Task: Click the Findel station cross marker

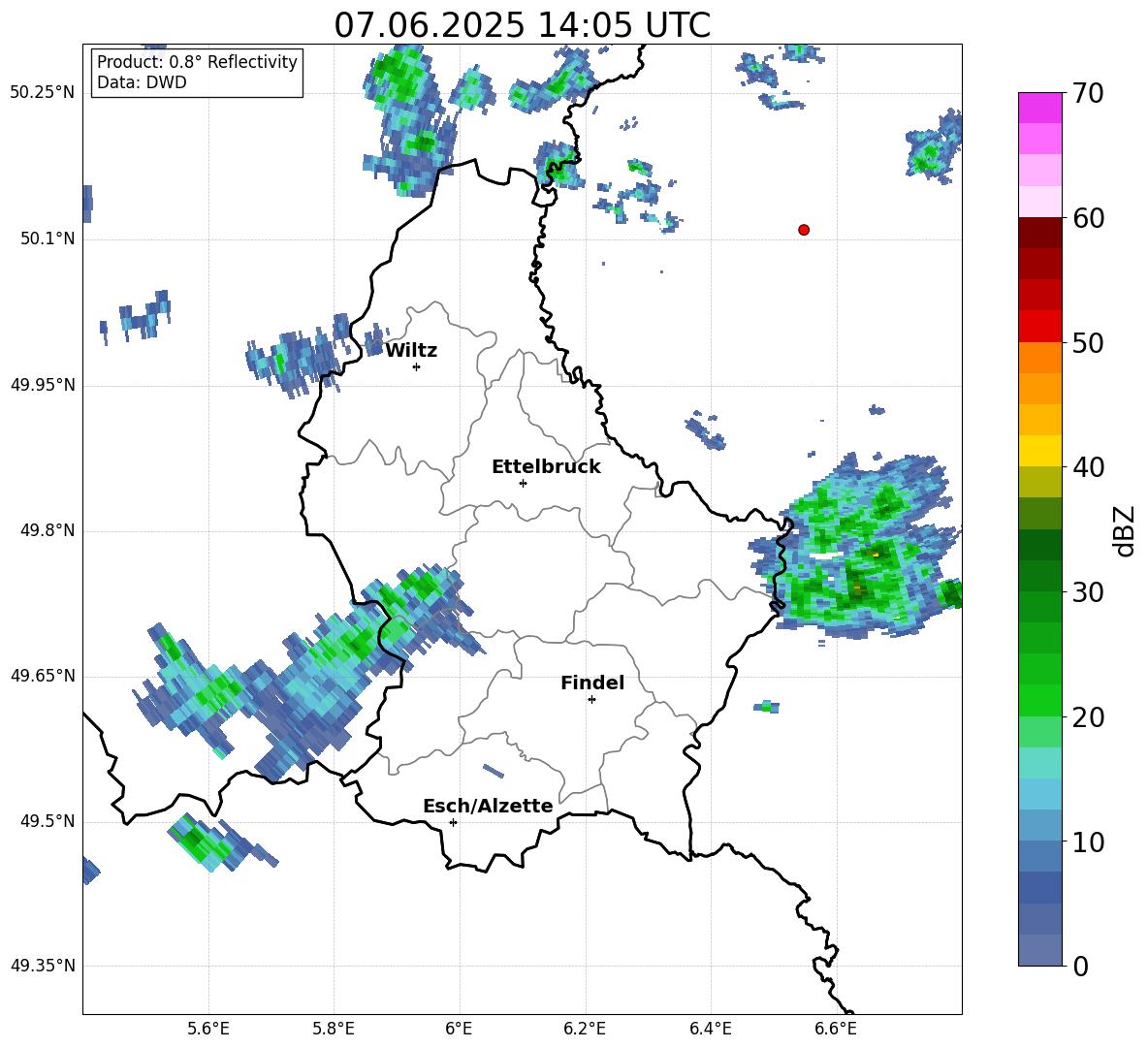Action: click(x=591, y=700)
